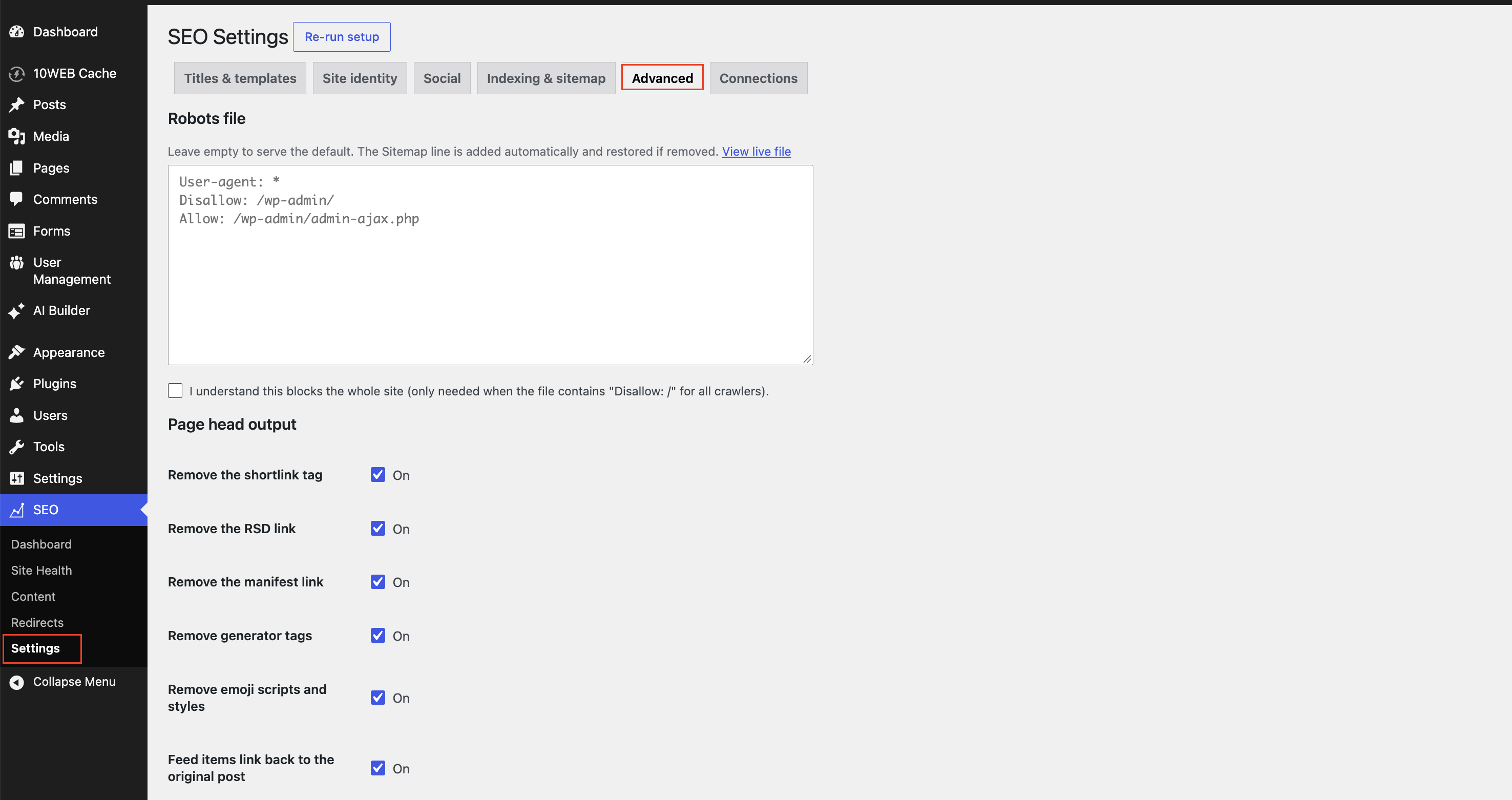The image size is (1512, 800).
Task: Toggle Remove the RSD link checkbox
Action: [378, 528]
